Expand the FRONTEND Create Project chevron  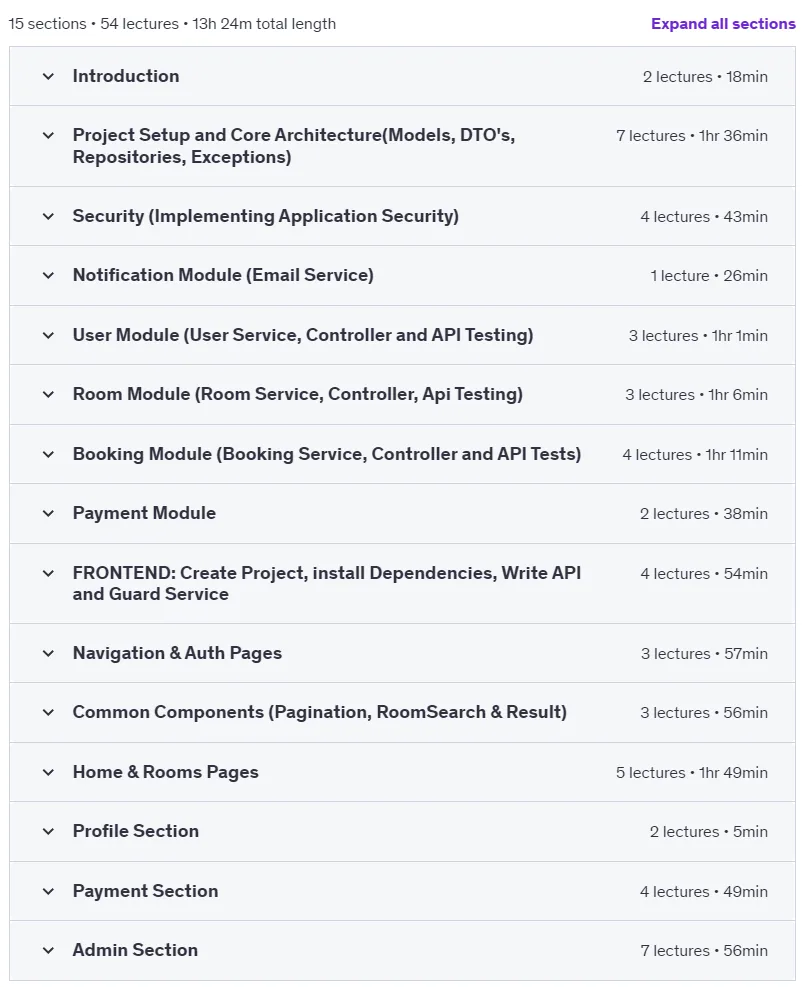click(48, 573)
